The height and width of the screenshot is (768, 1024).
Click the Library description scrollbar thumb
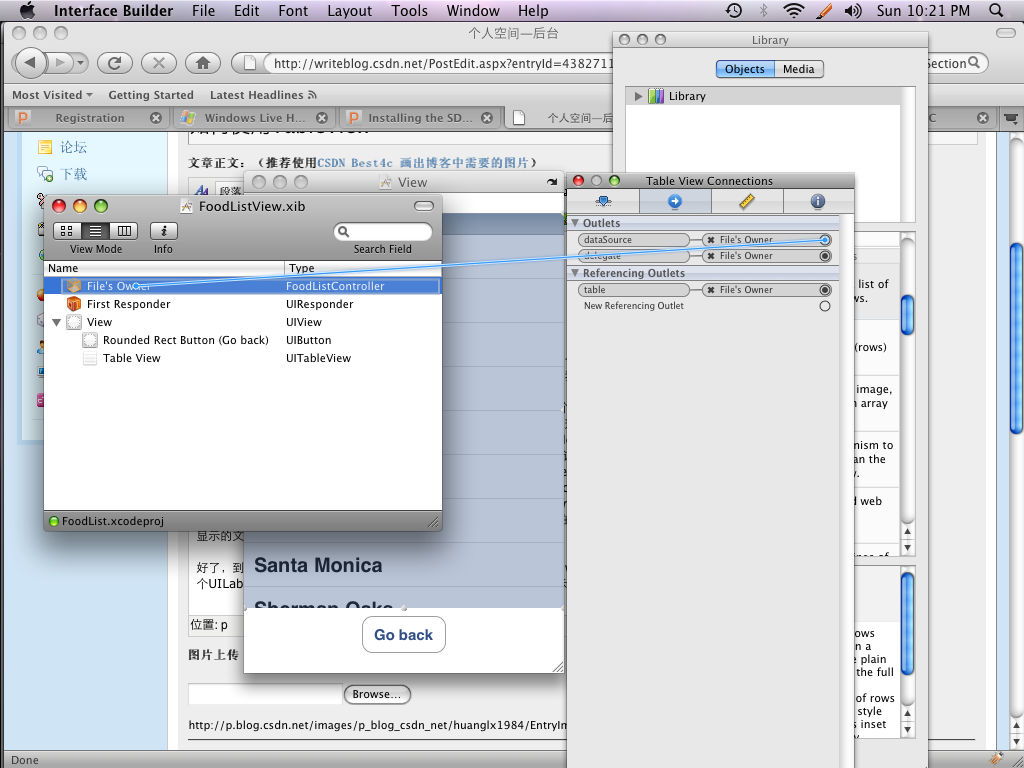pyautogui.click(x=908, y=622)
